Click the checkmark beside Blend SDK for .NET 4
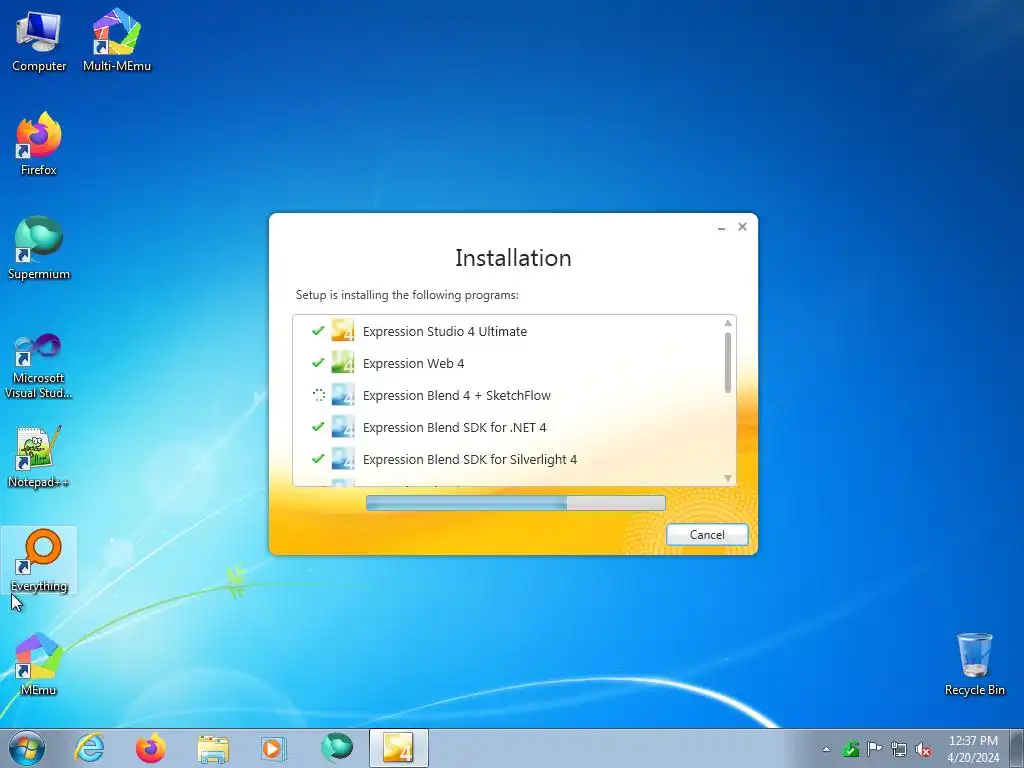The height and width of the screenshot is (768, 1024). [x=318, y=426]
